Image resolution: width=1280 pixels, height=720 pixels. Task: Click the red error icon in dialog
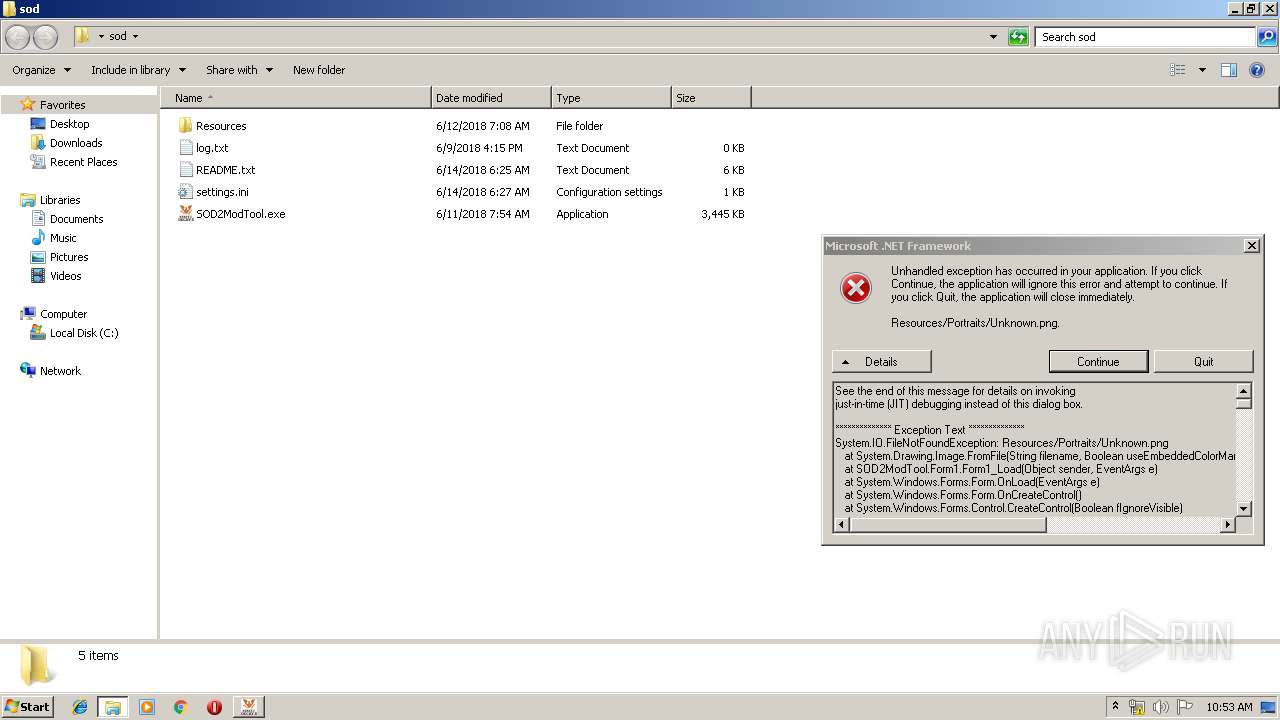pyautogui.click(x=856, y=288)
